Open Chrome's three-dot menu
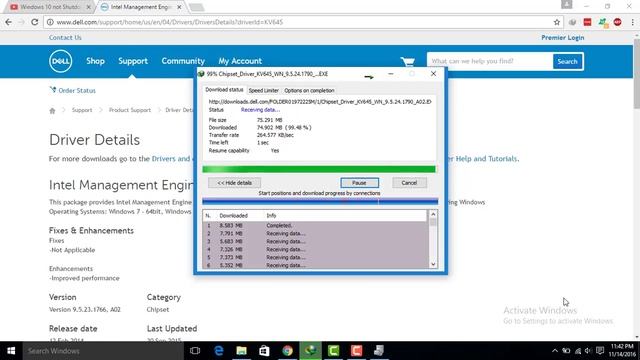 coord(632,22)
